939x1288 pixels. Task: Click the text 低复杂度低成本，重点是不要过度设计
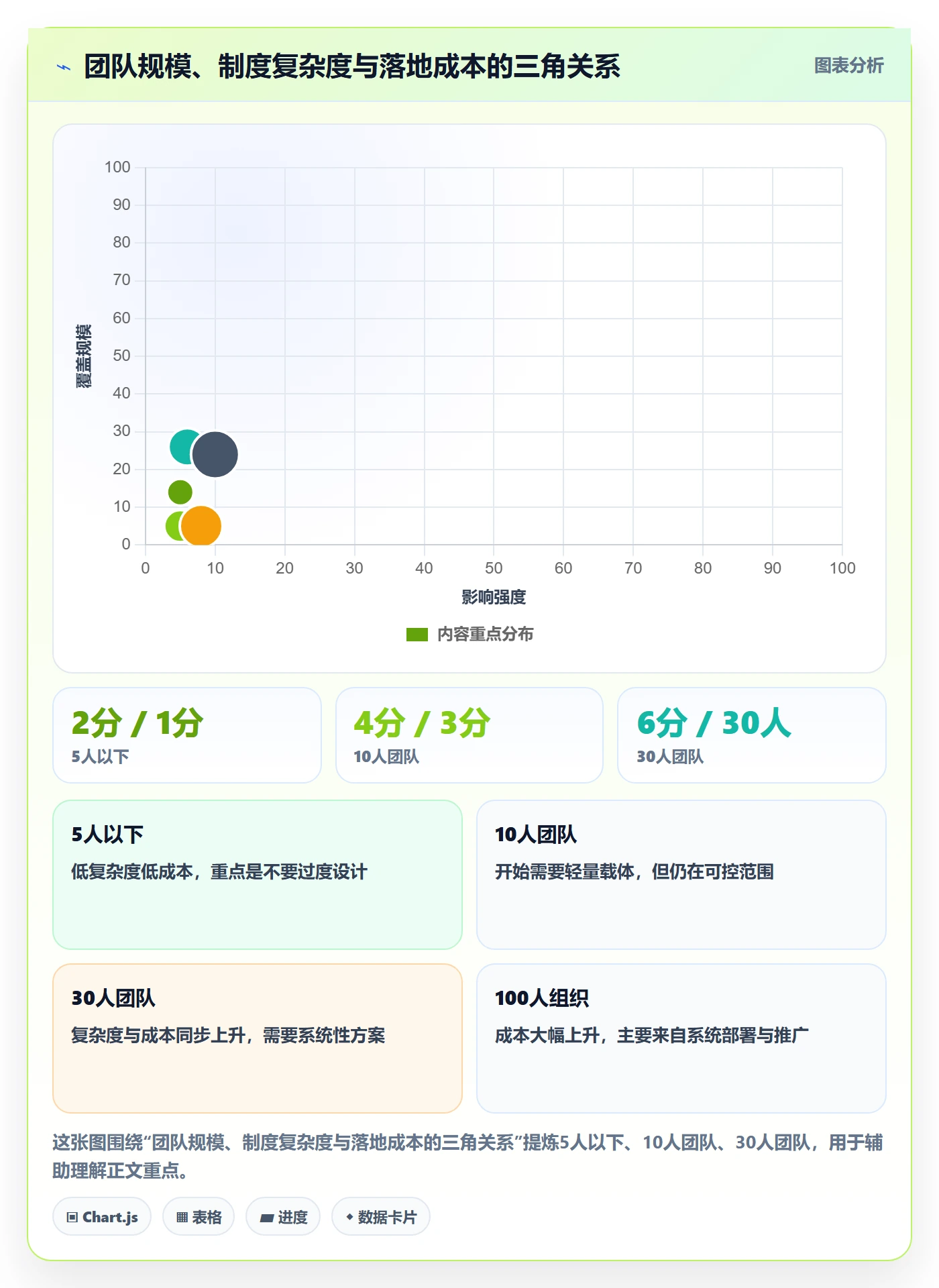click(219, 872)
